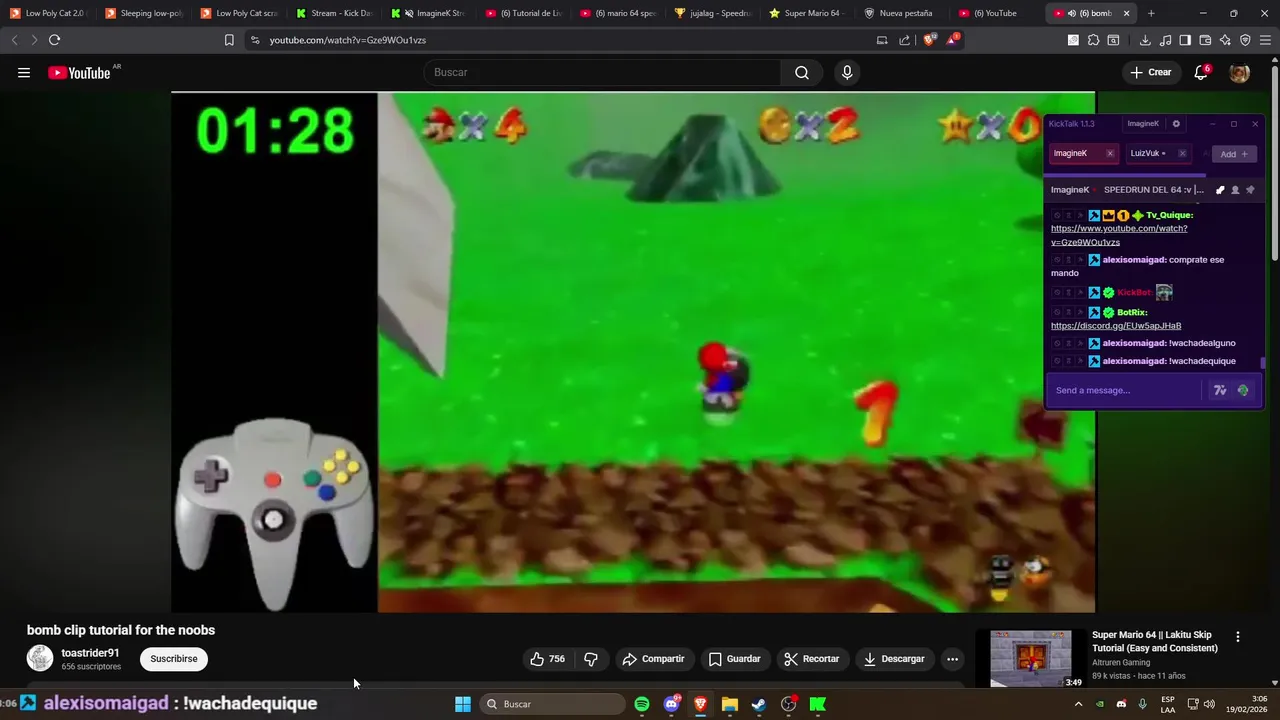Open Discord from the taskbar
The width and height of the screenshot is (1280, 720).
[671, 704]
